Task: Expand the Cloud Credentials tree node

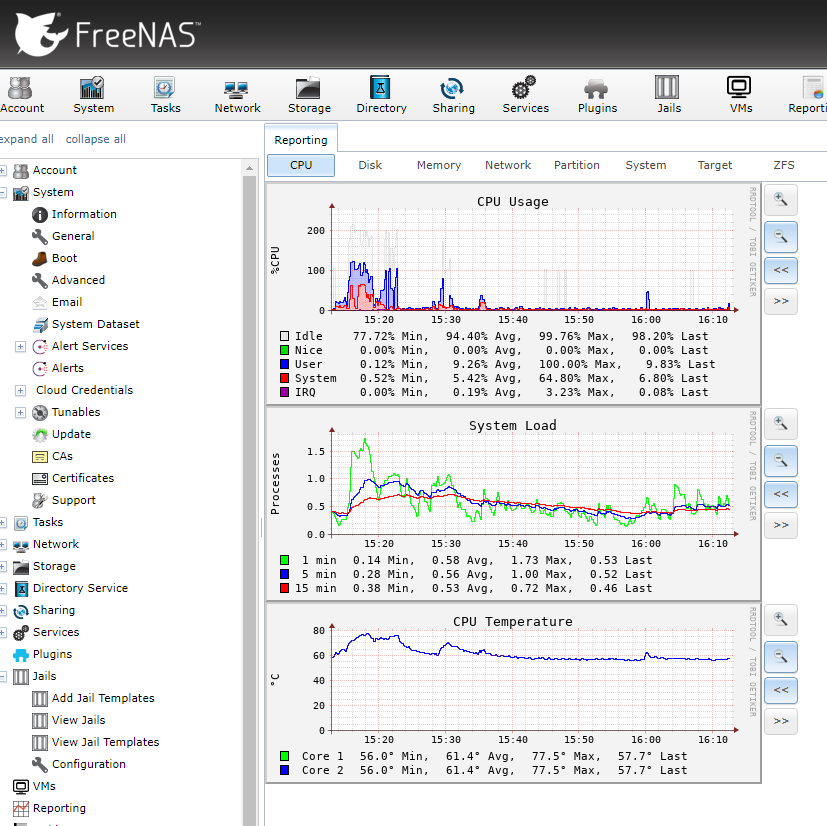Action: tap(20, 390)
